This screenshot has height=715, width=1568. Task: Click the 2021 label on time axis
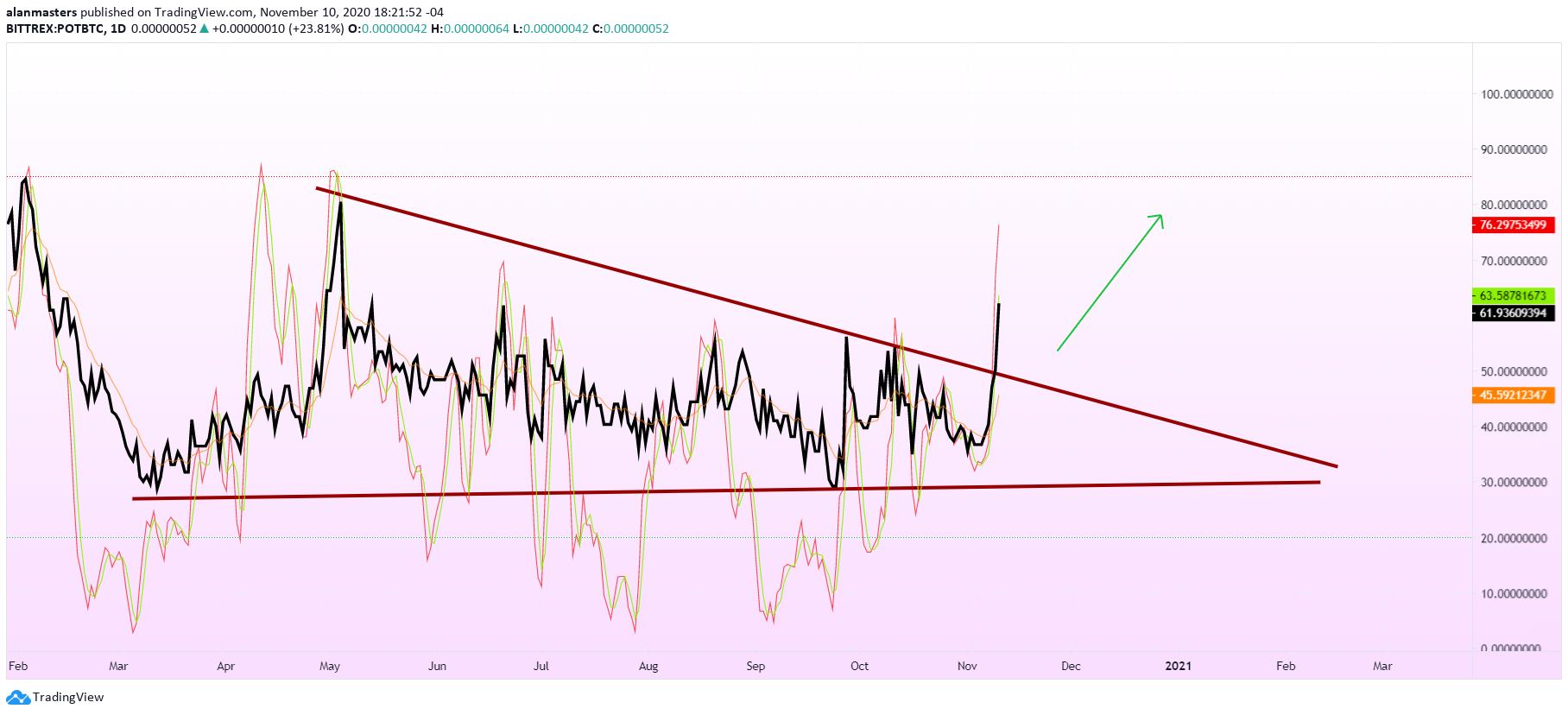tap(1178, 666)
